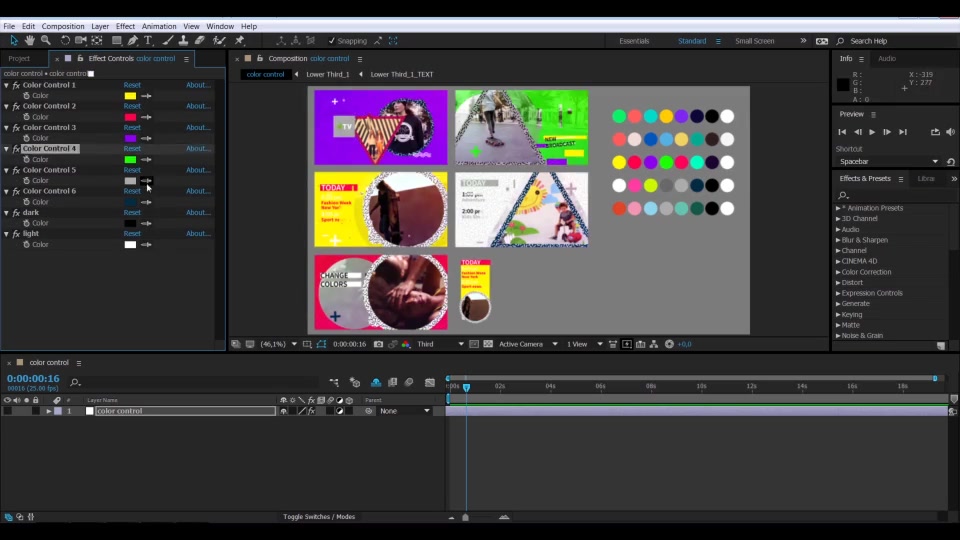Image resolution: width=960 pixels, height=540 pixels.
Task: Reset Color Control 3 effect
Action: click(x=132, y=127)
